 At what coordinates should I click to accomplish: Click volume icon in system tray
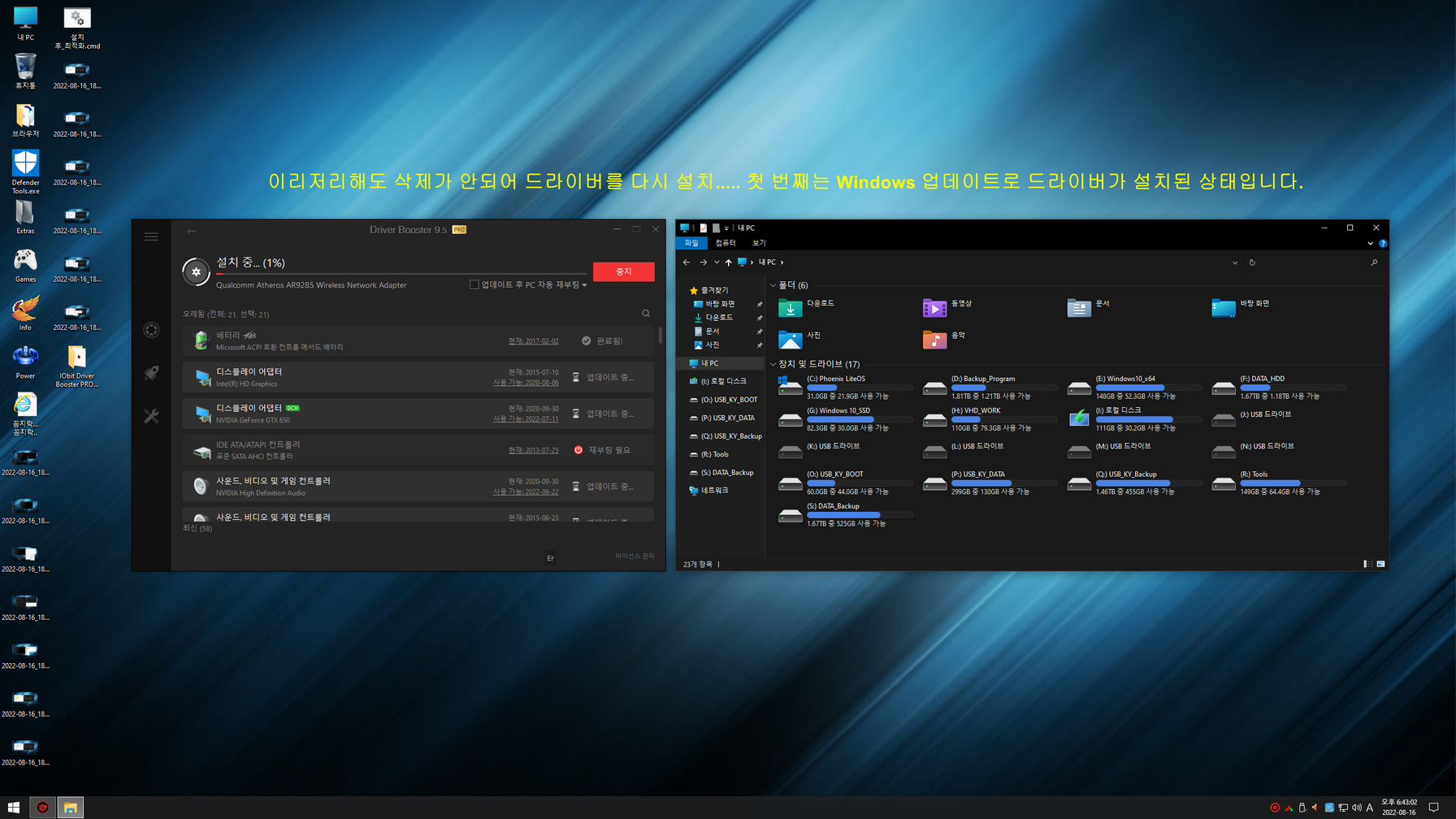[1356, 808]
